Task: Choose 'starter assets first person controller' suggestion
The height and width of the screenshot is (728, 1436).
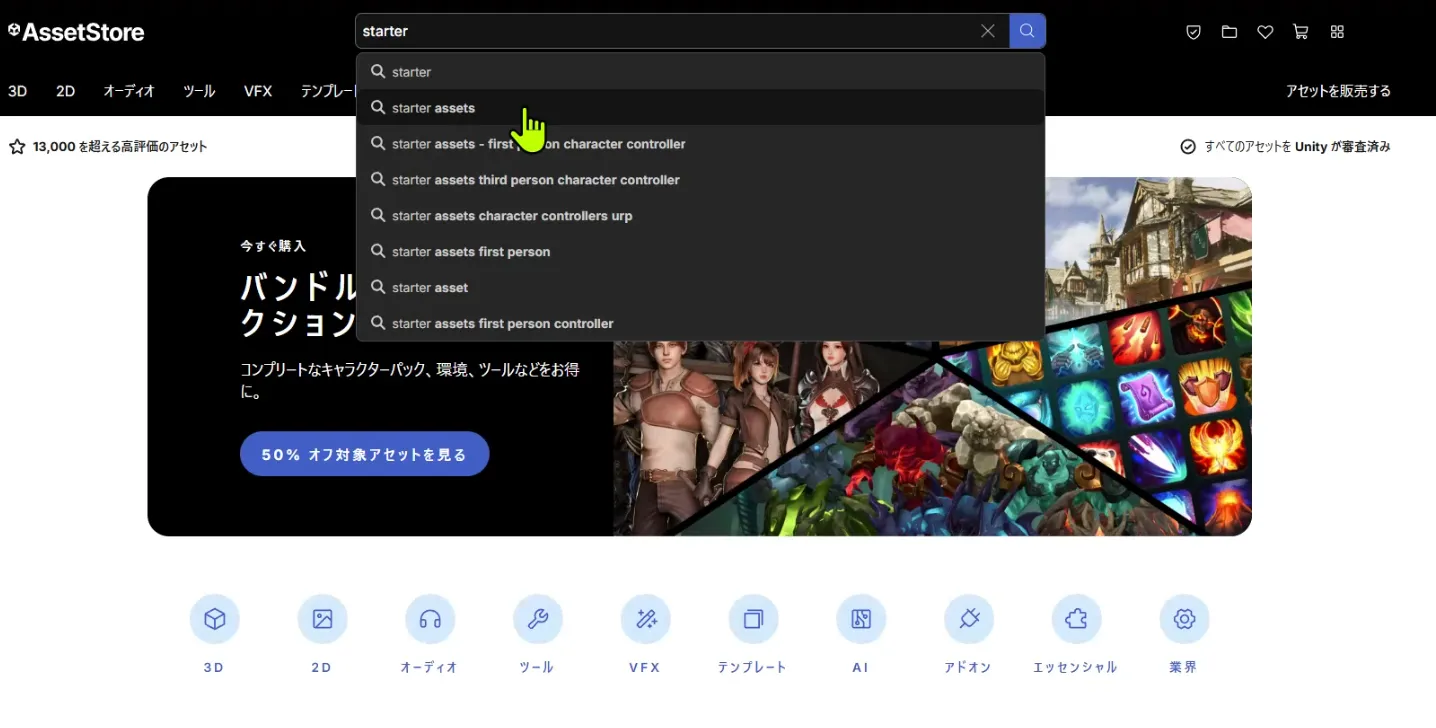Action: click(x=503, y=324)
